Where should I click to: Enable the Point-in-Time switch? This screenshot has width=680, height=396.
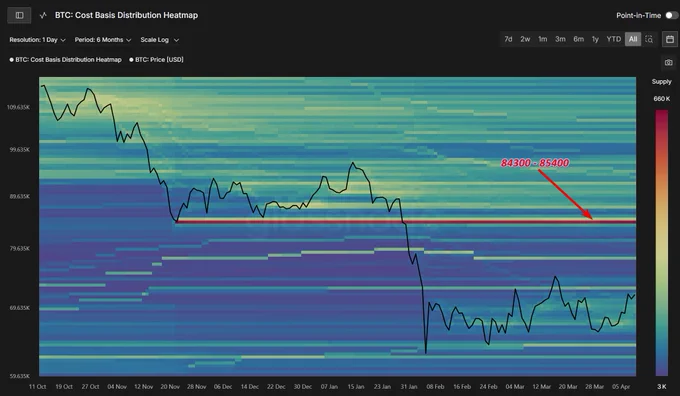click(671, 15)
